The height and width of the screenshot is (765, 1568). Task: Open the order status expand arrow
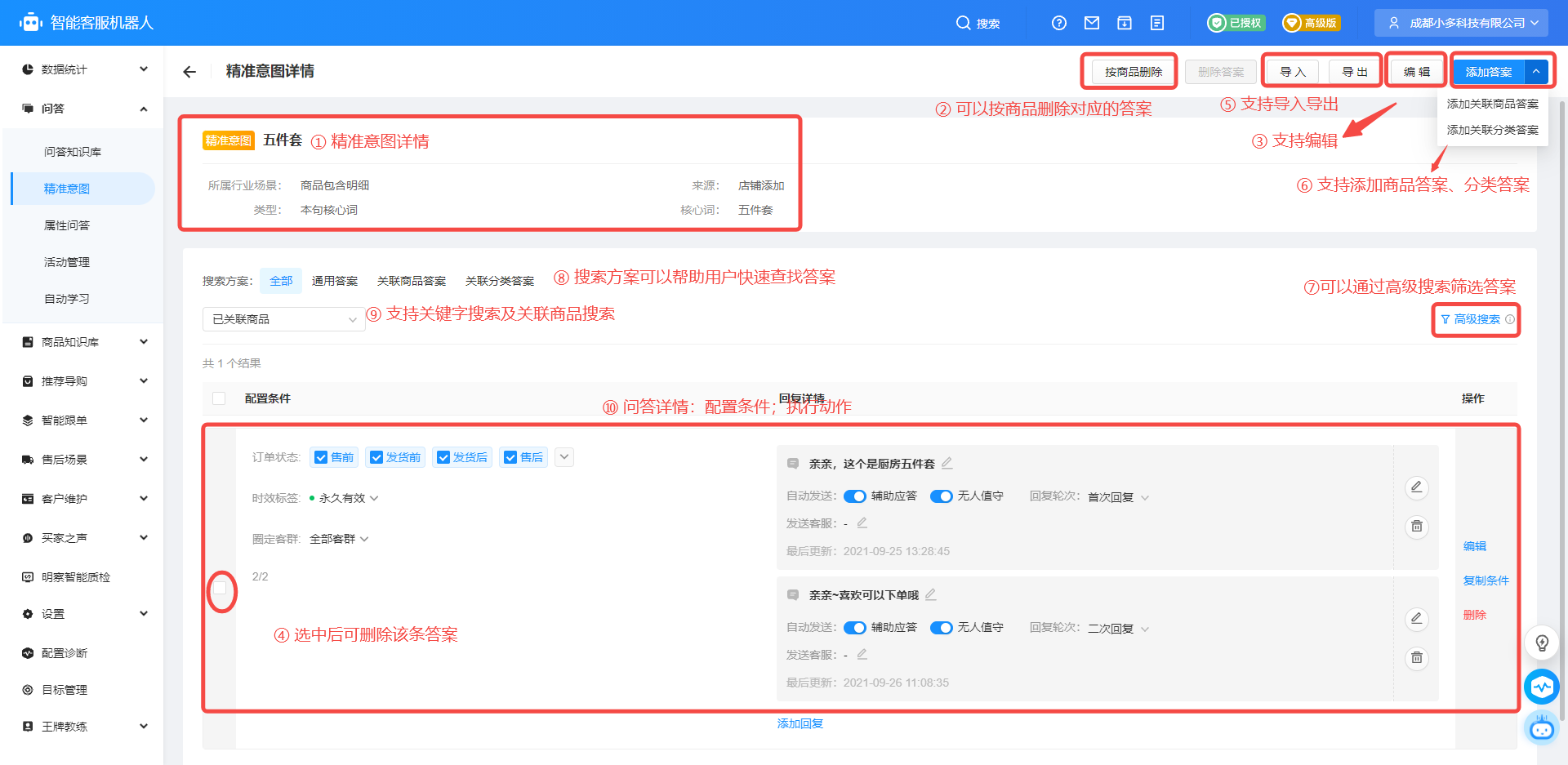(x=564, y=457)
